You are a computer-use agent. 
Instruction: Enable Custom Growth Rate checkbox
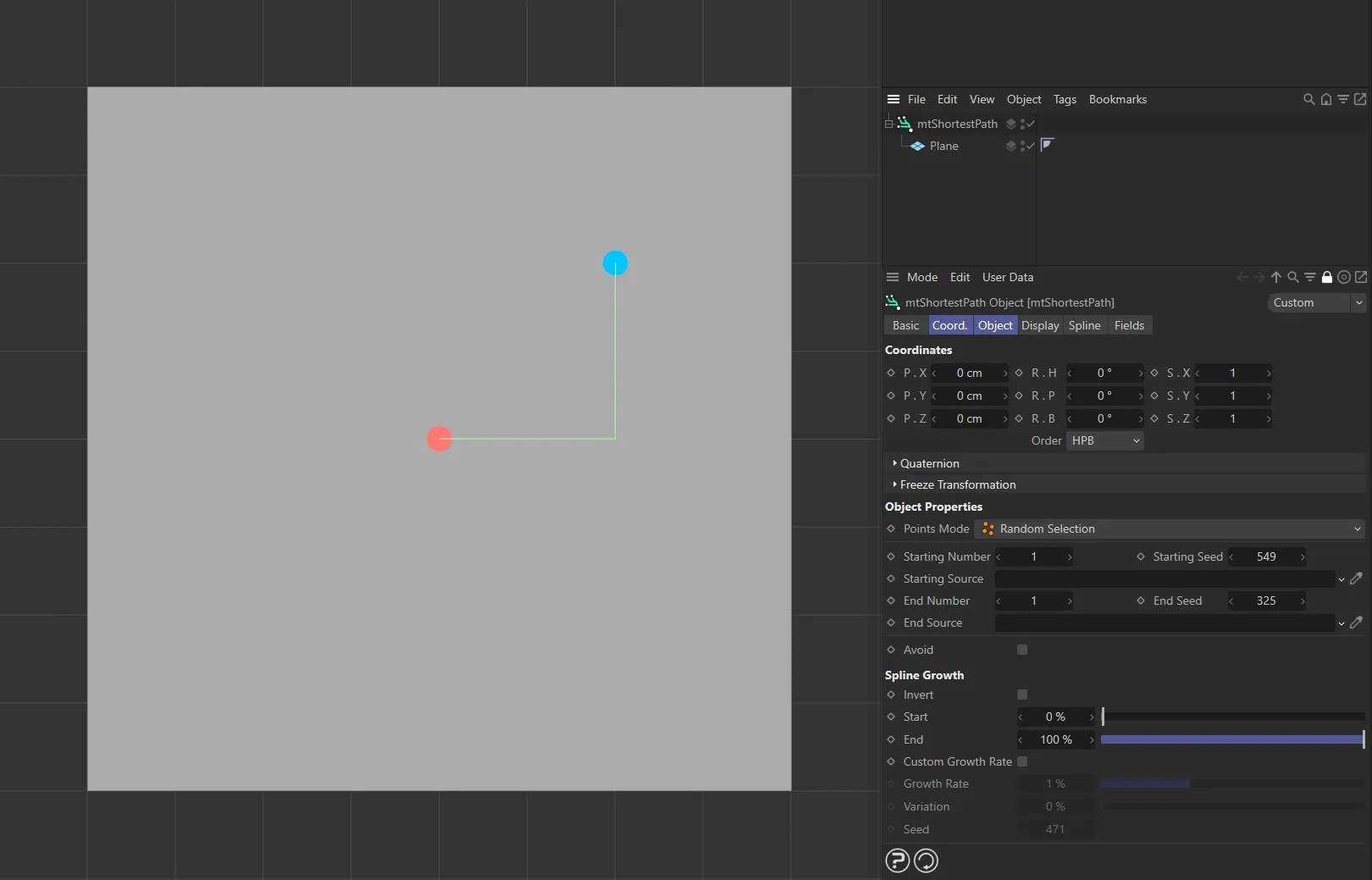[1023, 761]
